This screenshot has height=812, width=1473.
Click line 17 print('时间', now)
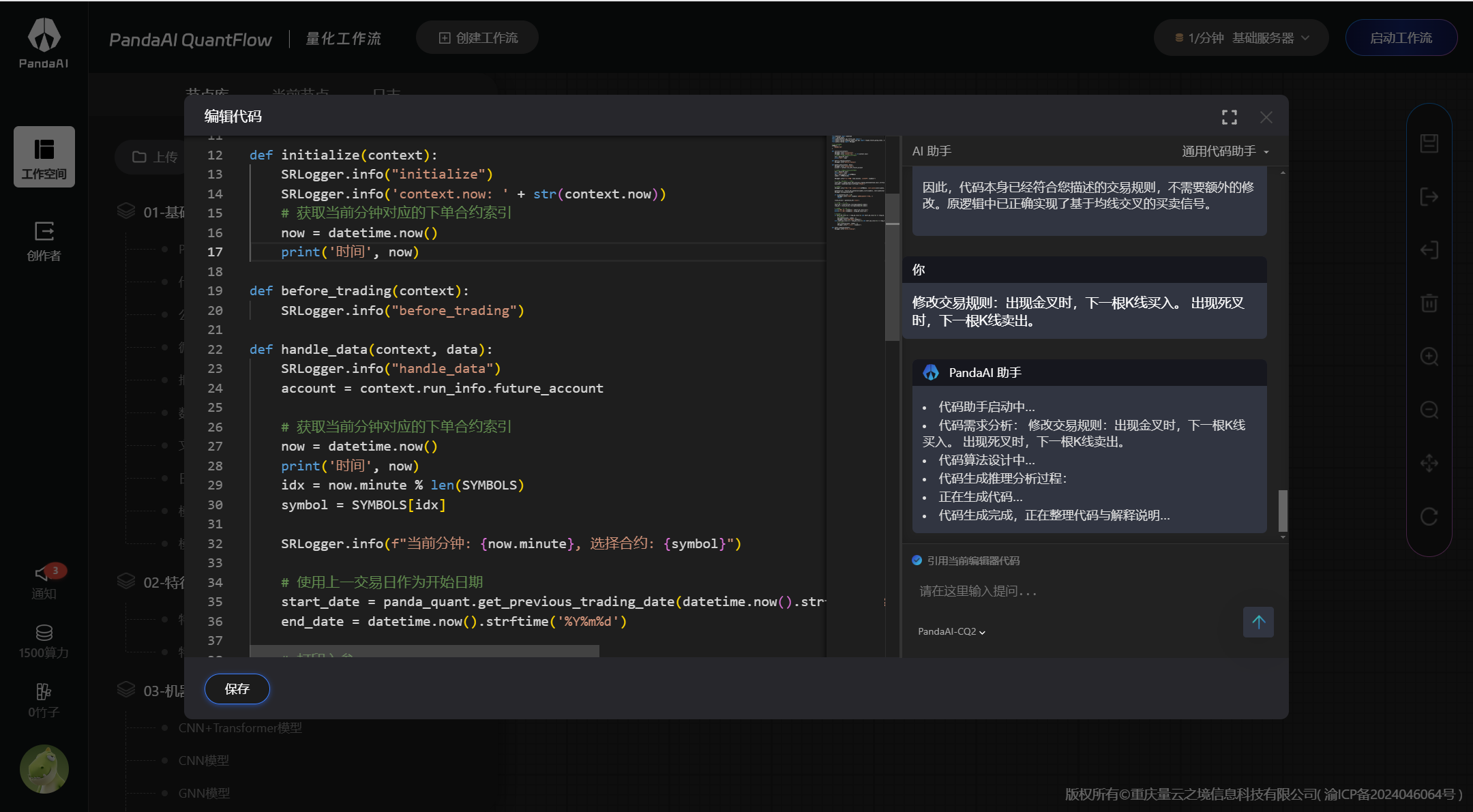point(350,252)
